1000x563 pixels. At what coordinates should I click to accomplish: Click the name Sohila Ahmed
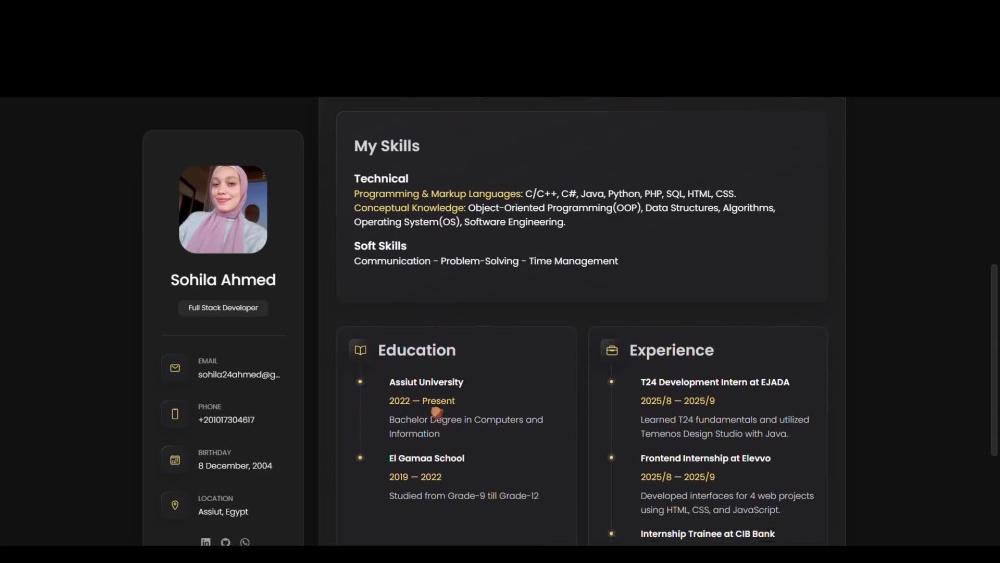click(223, 279)
